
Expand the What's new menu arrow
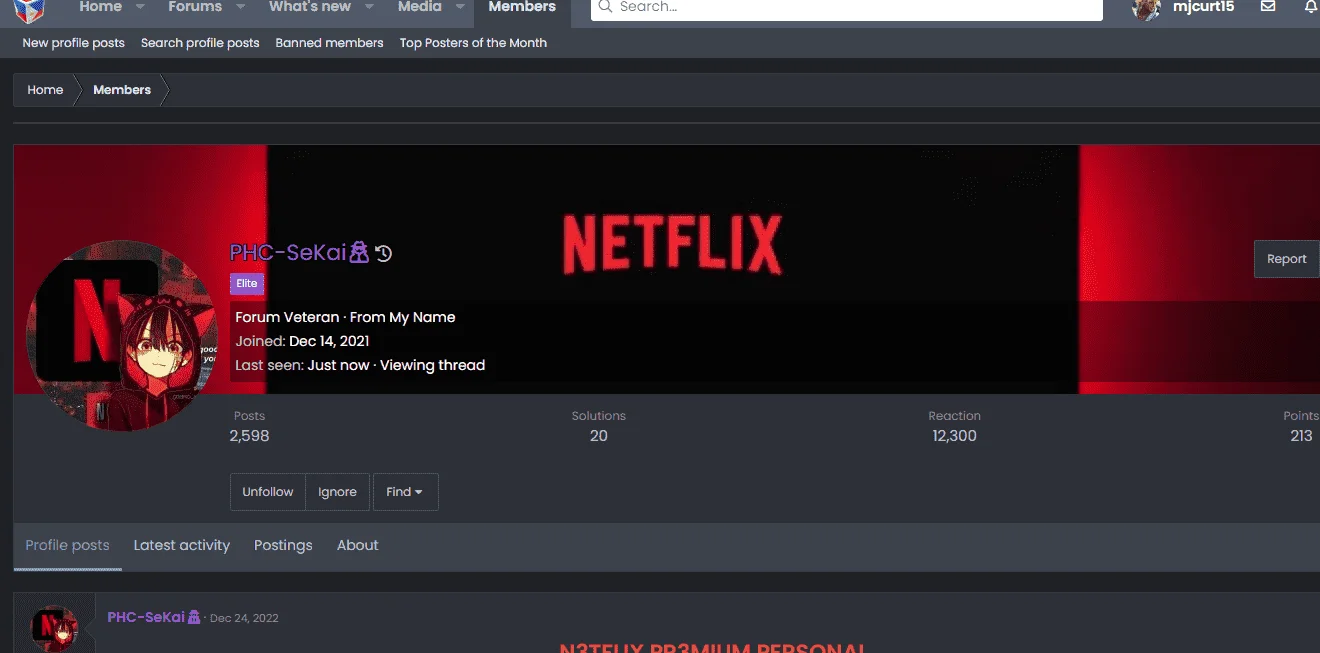370,7
